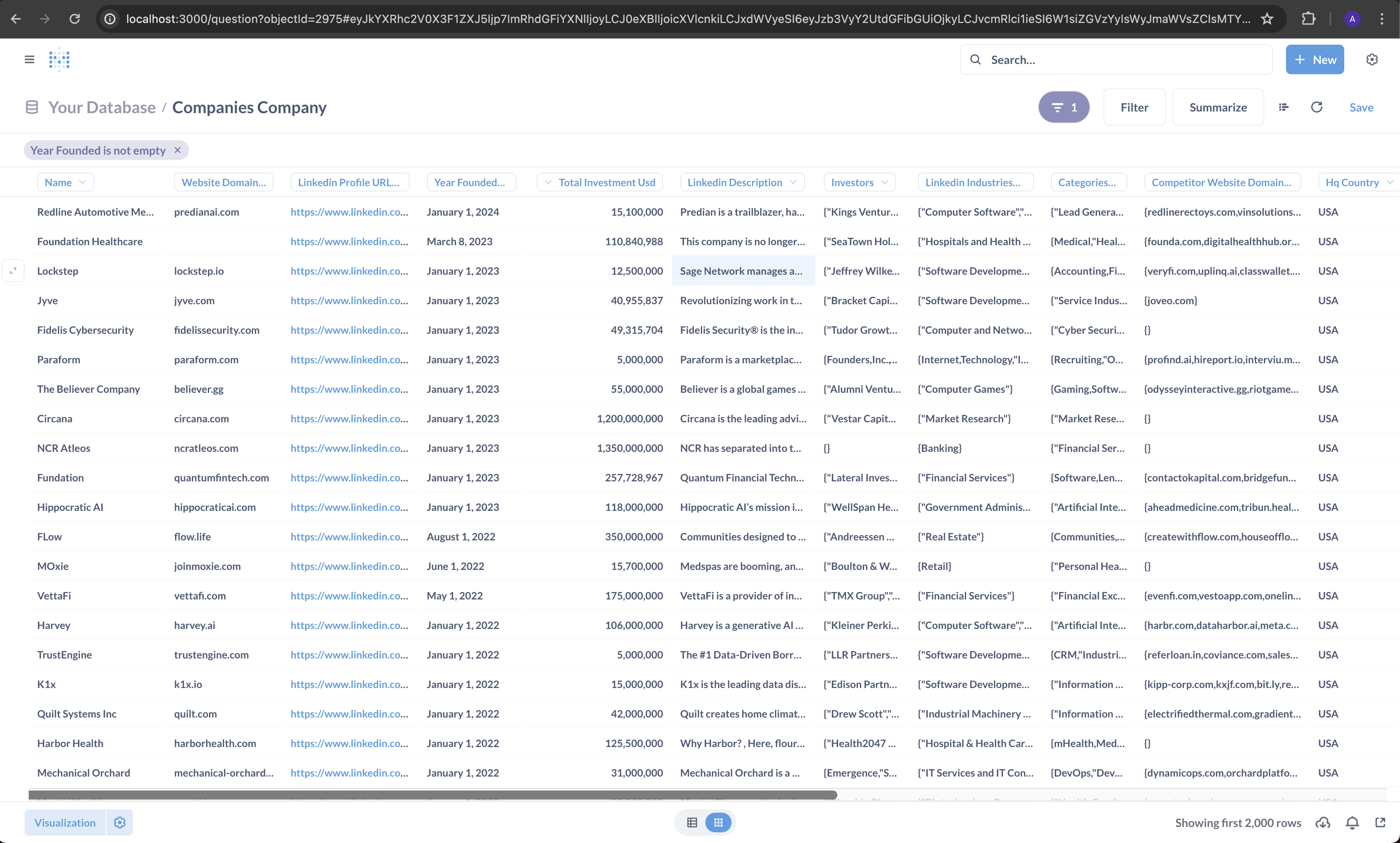The height and width of the screenshot is (843, 1400).
Task: Open browser three-dot menu
Action: click(1382, 19)
